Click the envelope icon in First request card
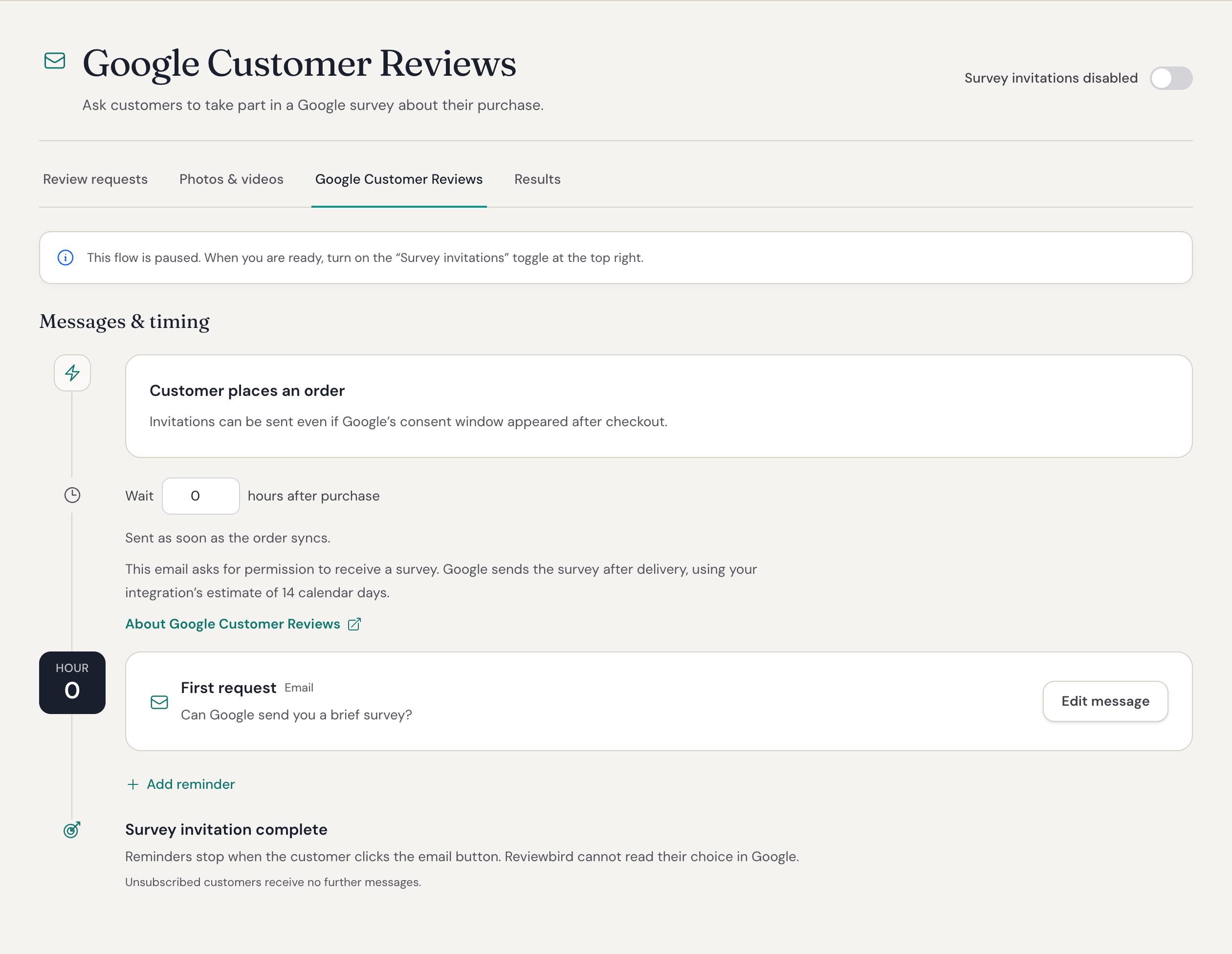 (x=160, y=702)
